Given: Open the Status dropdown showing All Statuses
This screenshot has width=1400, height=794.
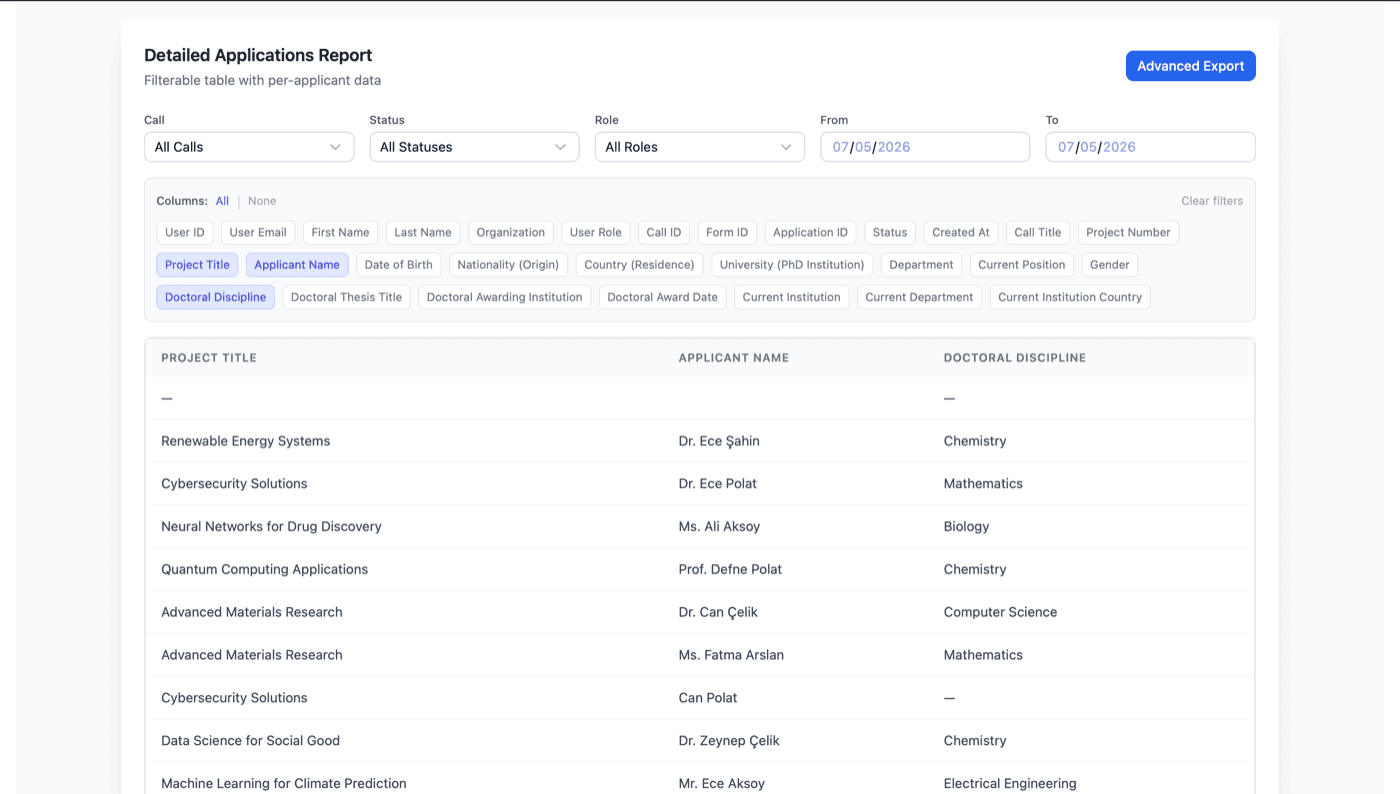Looking at the screenshot, I should tap(474, 147).
